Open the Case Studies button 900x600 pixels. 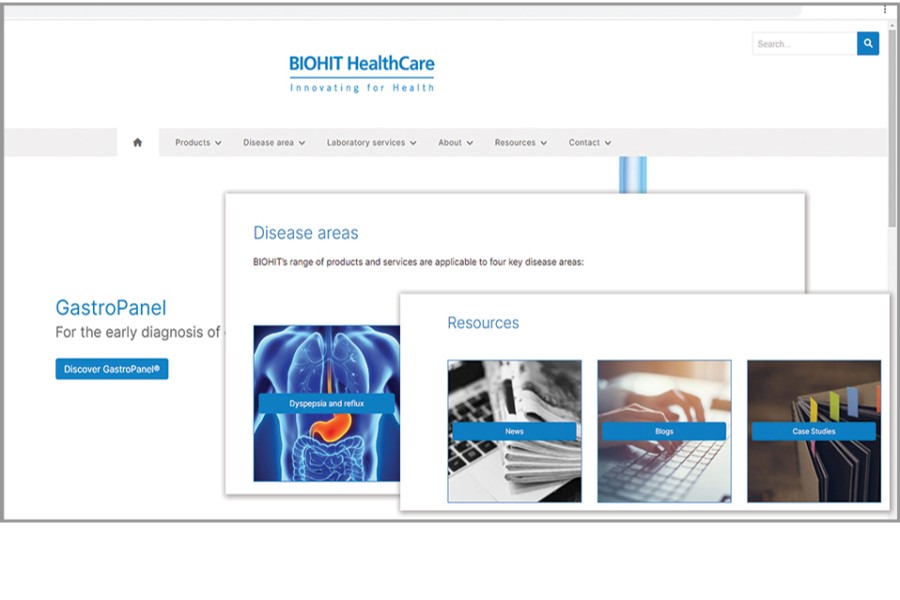814,431
